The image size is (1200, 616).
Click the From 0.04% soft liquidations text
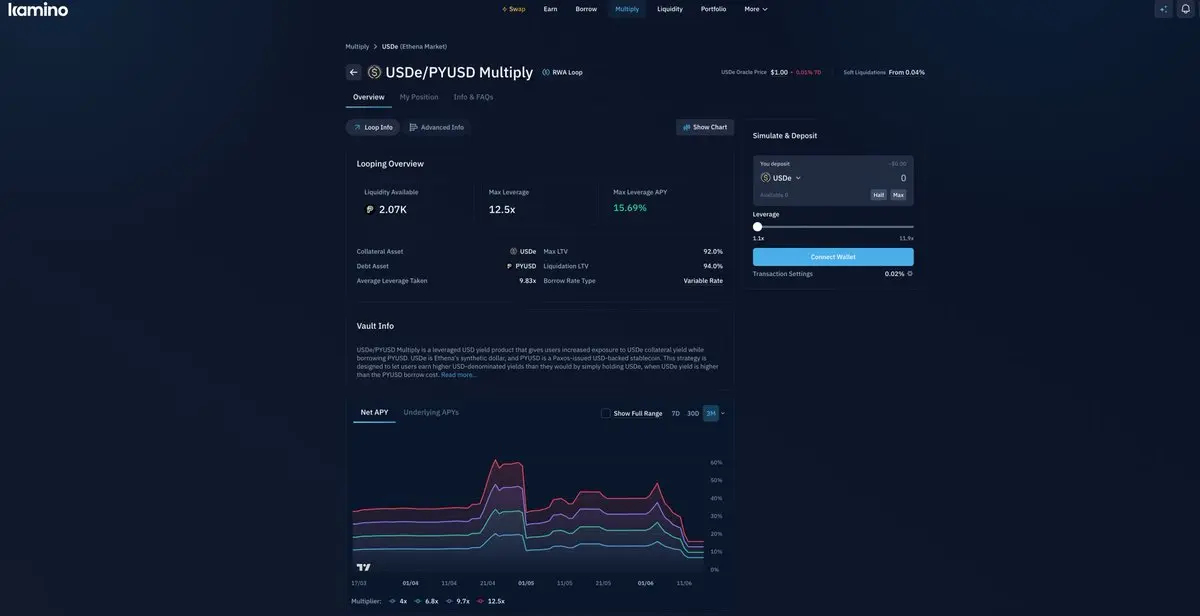tap(907, 72)
